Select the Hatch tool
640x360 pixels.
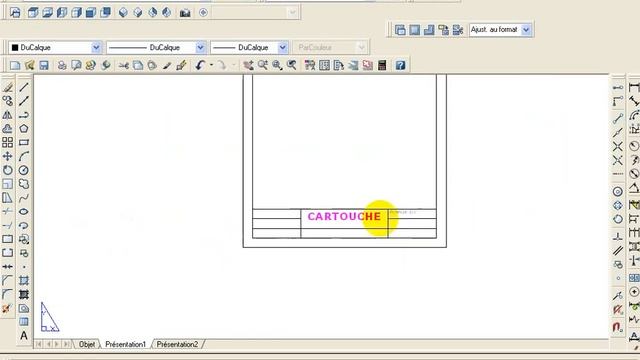(24, 281)
